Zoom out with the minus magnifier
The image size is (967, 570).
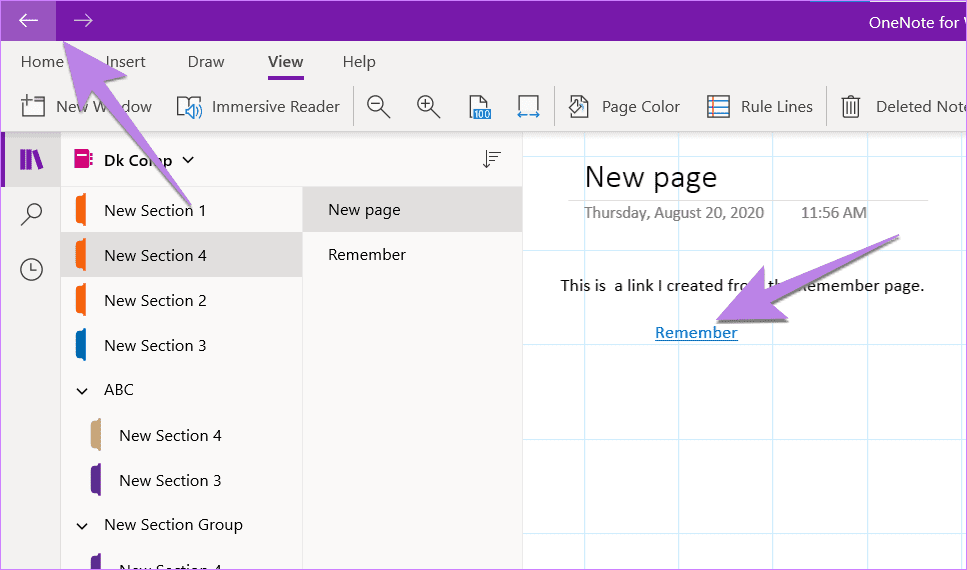pyautogui.click(x=378, y=107)
